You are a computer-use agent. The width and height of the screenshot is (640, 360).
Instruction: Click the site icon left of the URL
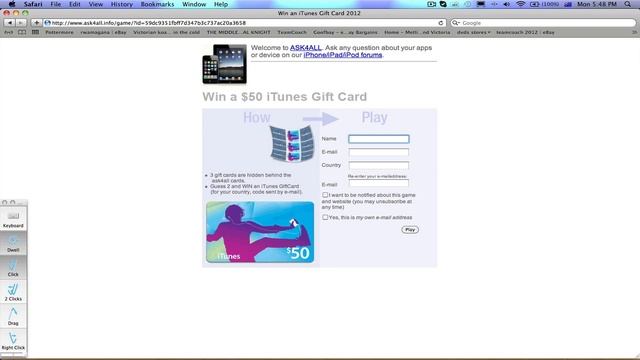click(x=47, y=23)
